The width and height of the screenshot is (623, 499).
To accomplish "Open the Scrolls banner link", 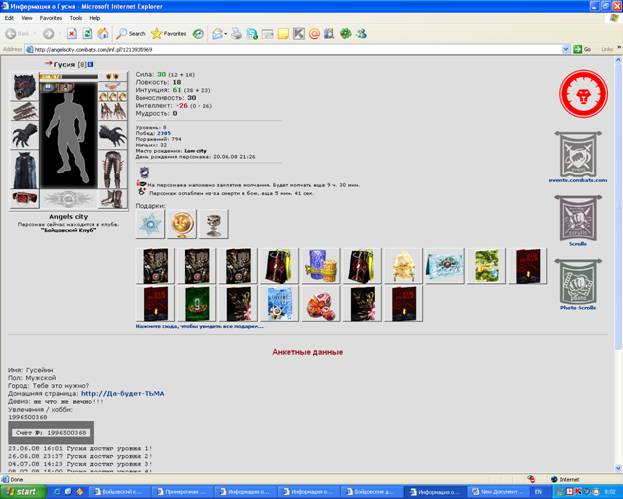I will tap(578, 220).
